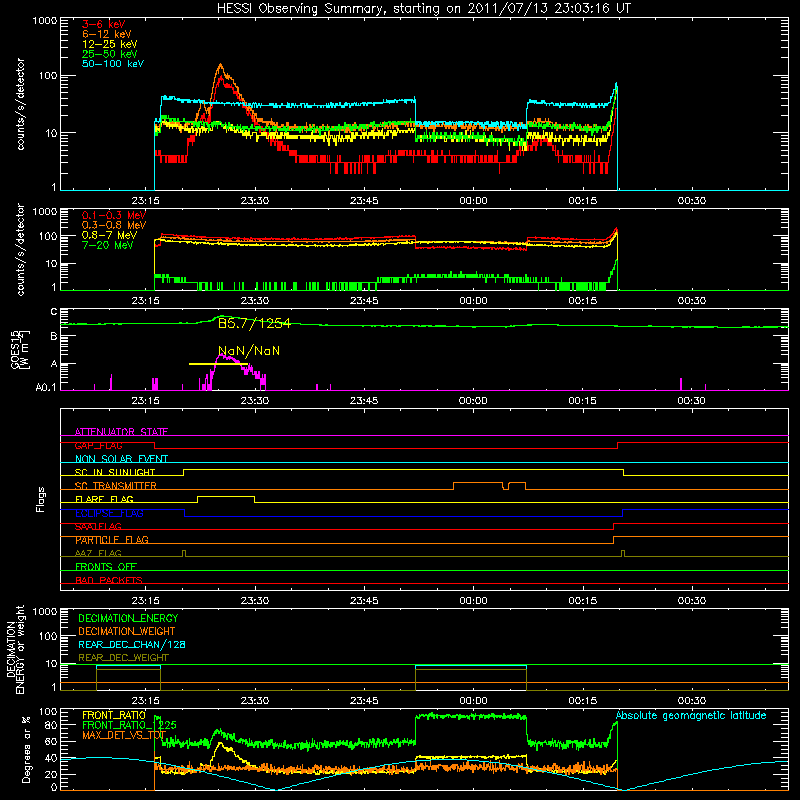Click the 00:15 tick under the Flags panel
The width and height of the screenshot is (800, 800).
582,601
